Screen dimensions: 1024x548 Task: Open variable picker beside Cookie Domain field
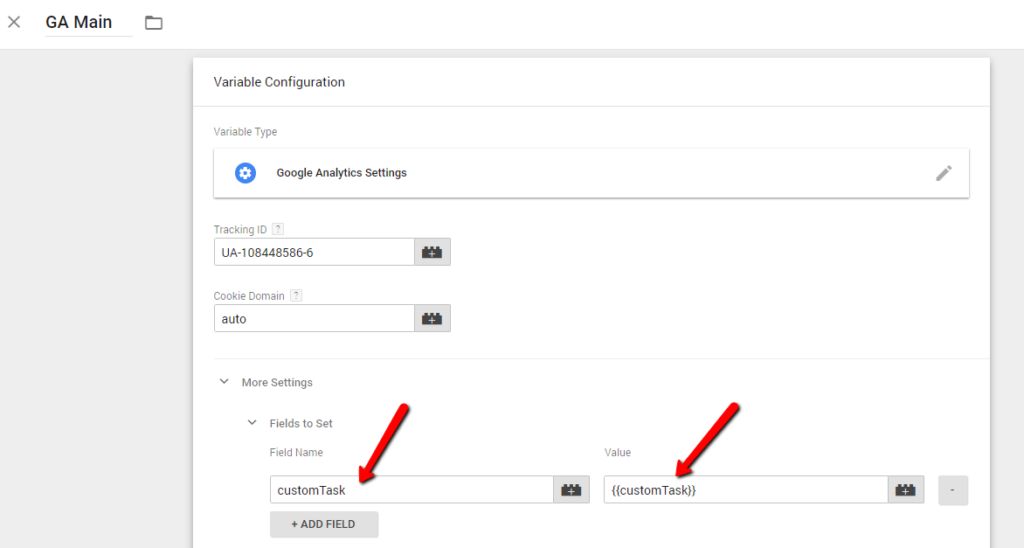pyautogui.click(x=433, y=319)
